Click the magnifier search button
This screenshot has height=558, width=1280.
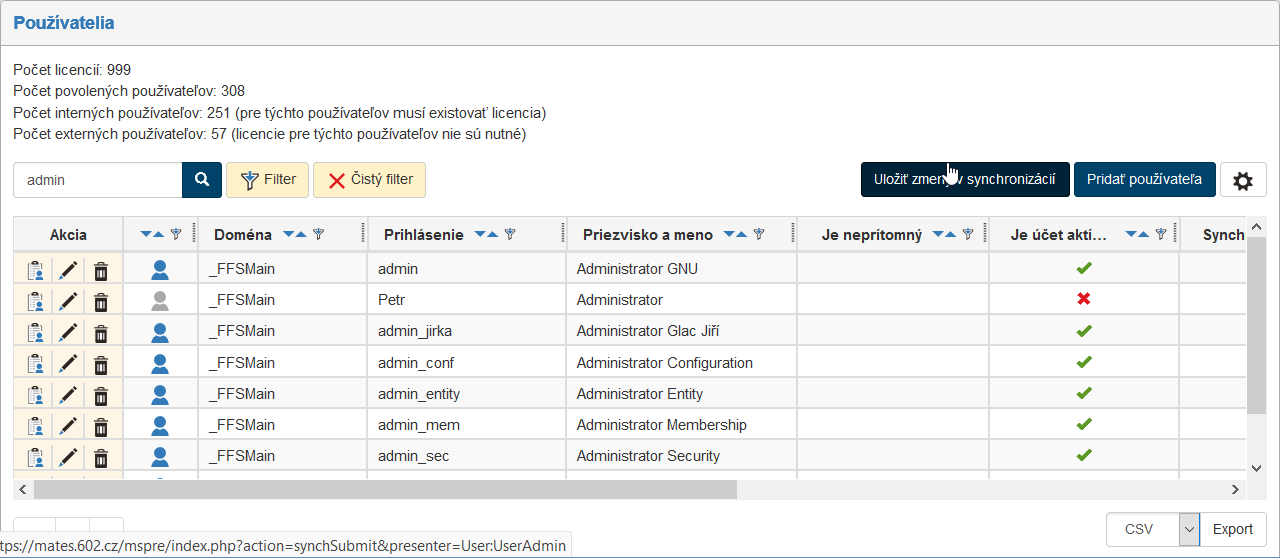tap(201, 180)
